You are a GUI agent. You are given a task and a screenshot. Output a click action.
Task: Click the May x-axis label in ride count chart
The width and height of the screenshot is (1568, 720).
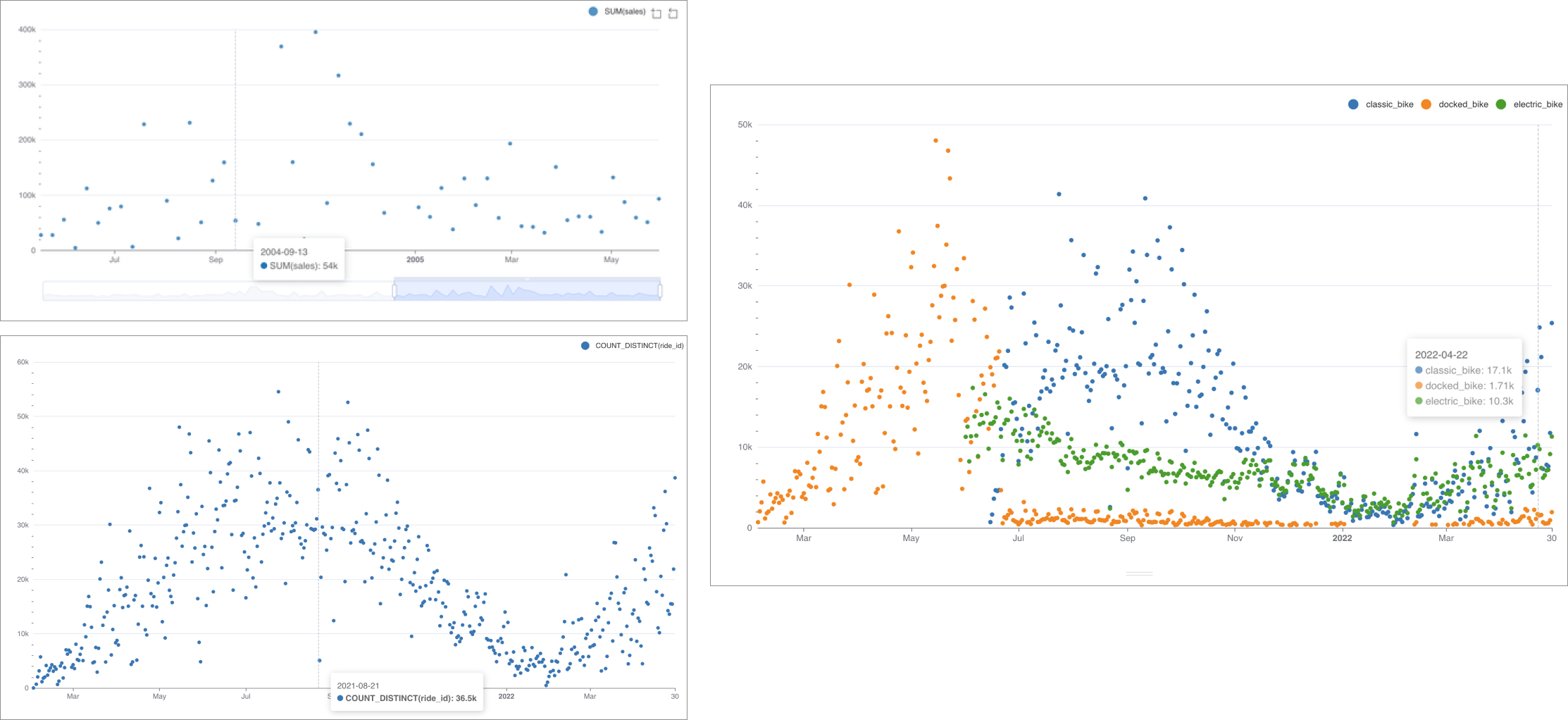click(159, 696)
